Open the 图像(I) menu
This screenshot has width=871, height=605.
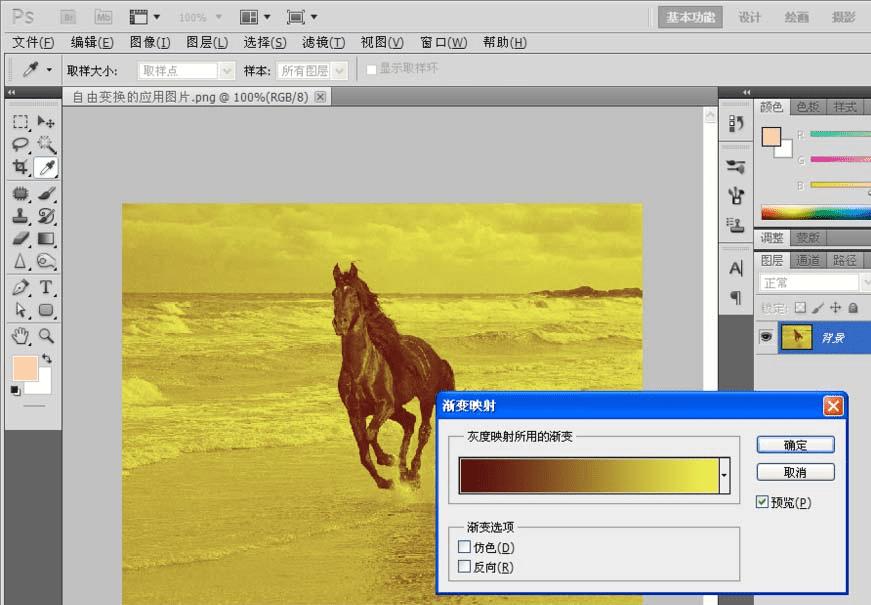149,42
